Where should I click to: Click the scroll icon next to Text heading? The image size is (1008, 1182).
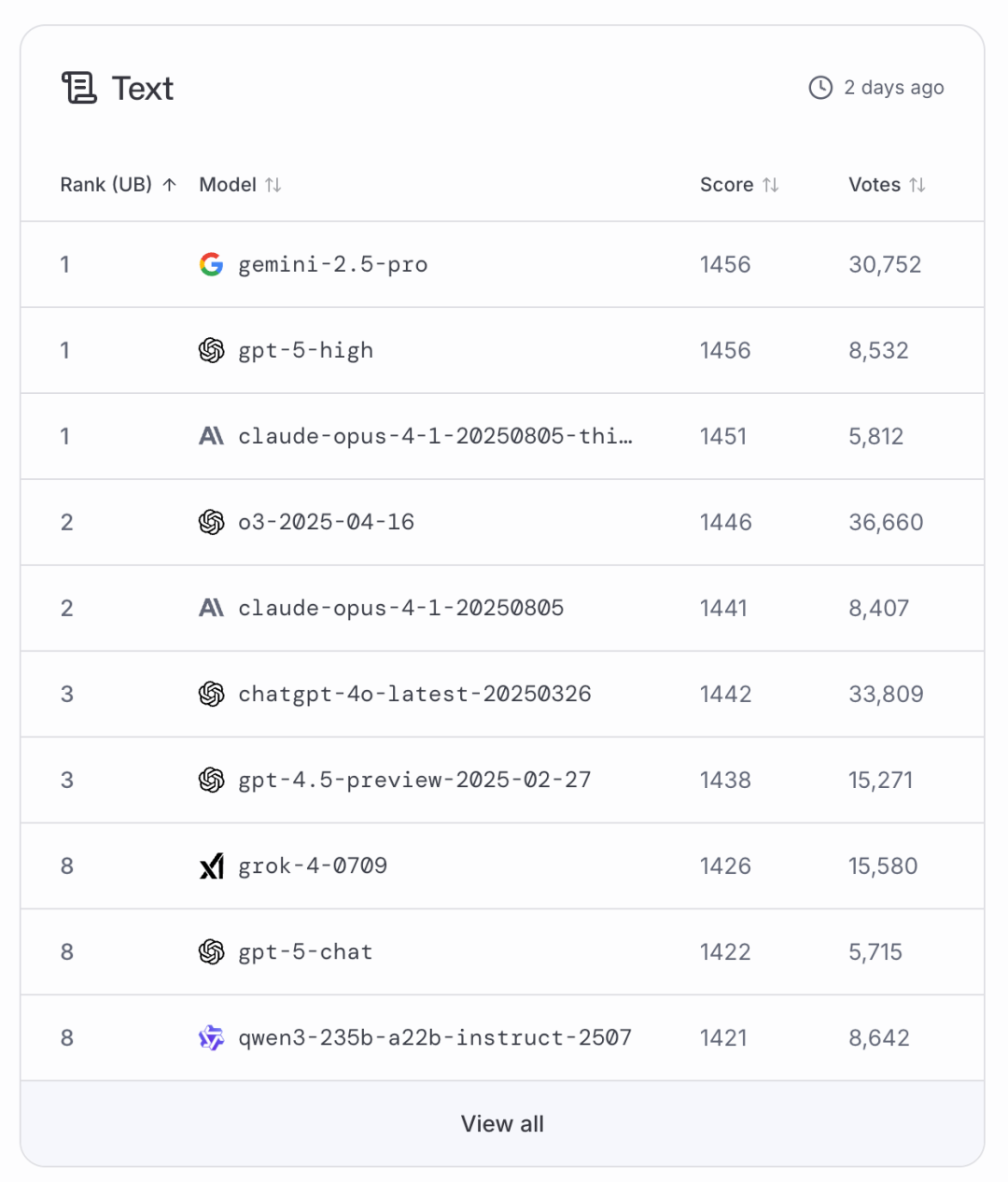pyautogui.click(x=79, y=88)
